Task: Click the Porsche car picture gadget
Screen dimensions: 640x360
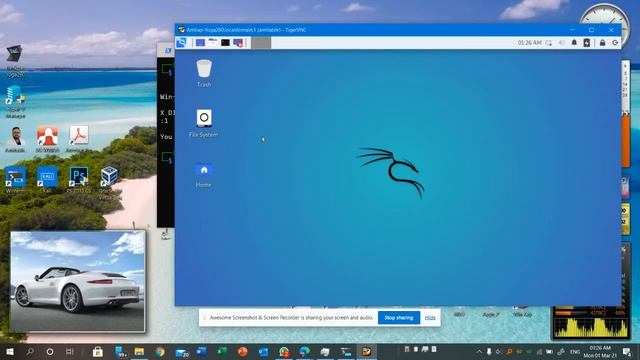Action: click(78, 281)
